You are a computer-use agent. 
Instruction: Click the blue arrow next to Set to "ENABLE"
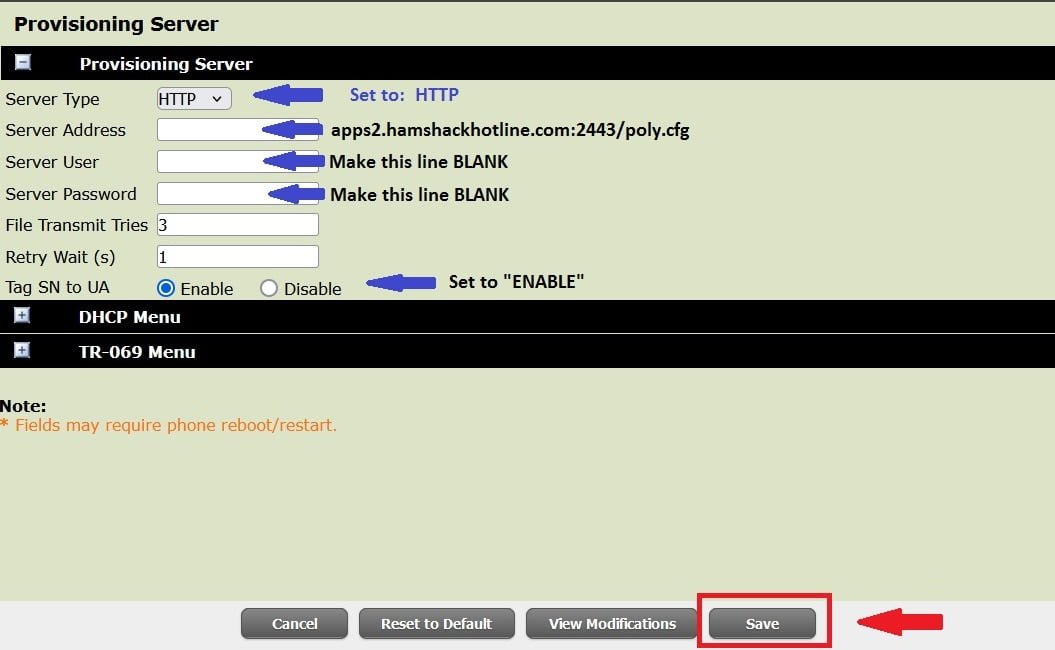coord(401,283)
